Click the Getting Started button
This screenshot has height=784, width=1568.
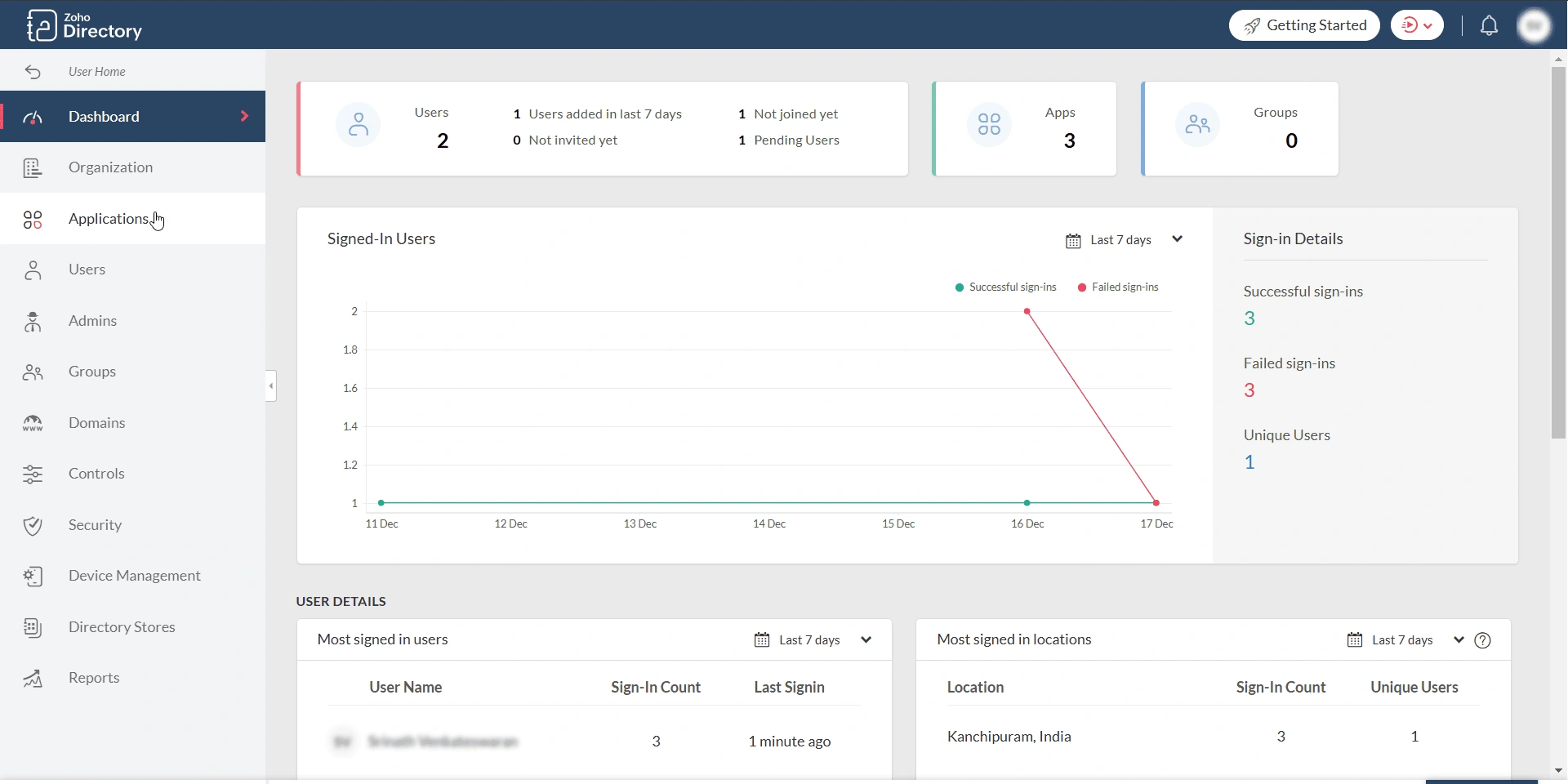[x=1304, y=25]
